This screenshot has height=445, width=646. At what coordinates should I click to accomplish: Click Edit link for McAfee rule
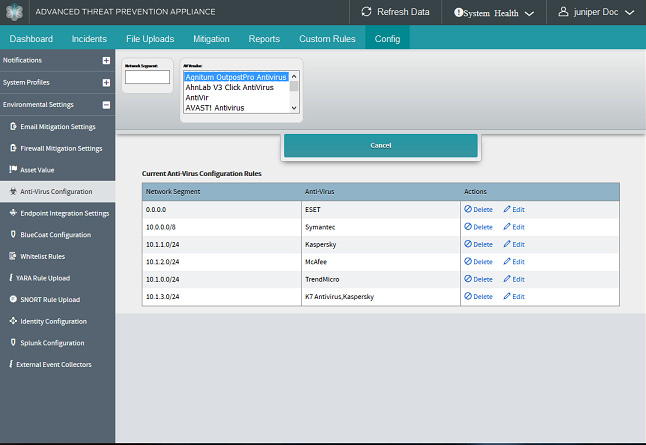click(518, 262)
